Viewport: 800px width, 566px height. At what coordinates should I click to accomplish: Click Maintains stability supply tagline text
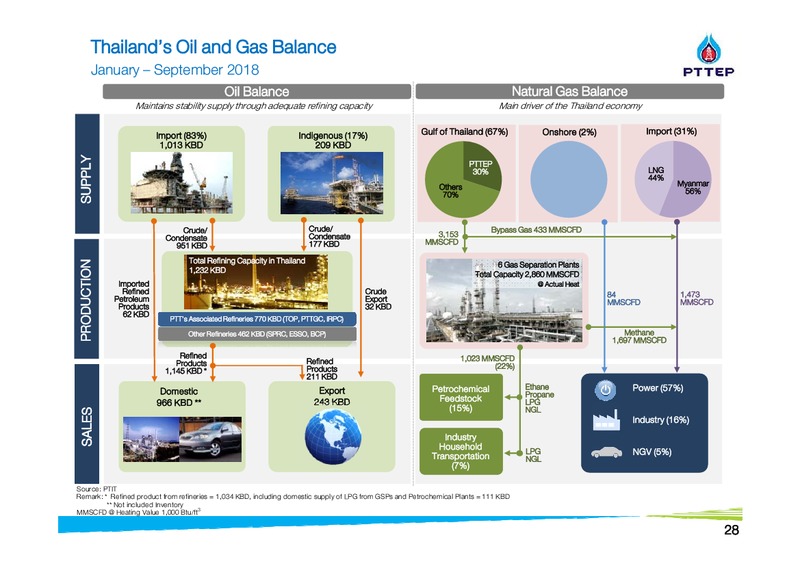254,106
